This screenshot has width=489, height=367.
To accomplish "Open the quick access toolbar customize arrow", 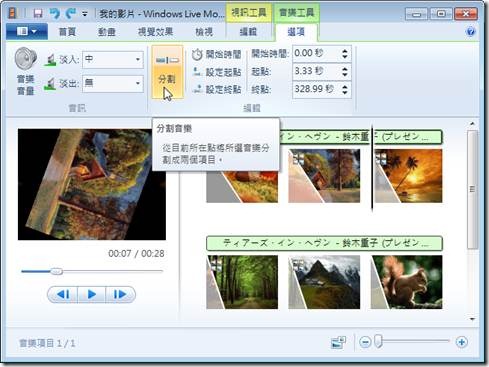I will click(85, 14).
